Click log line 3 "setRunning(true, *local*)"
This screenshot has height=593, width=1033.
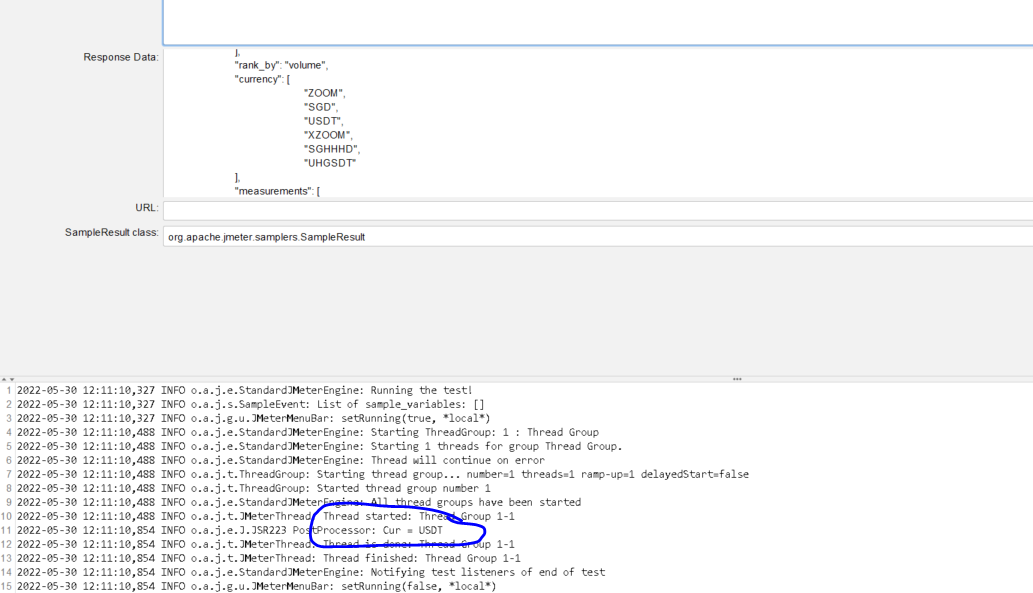click(x=254, y=418)
